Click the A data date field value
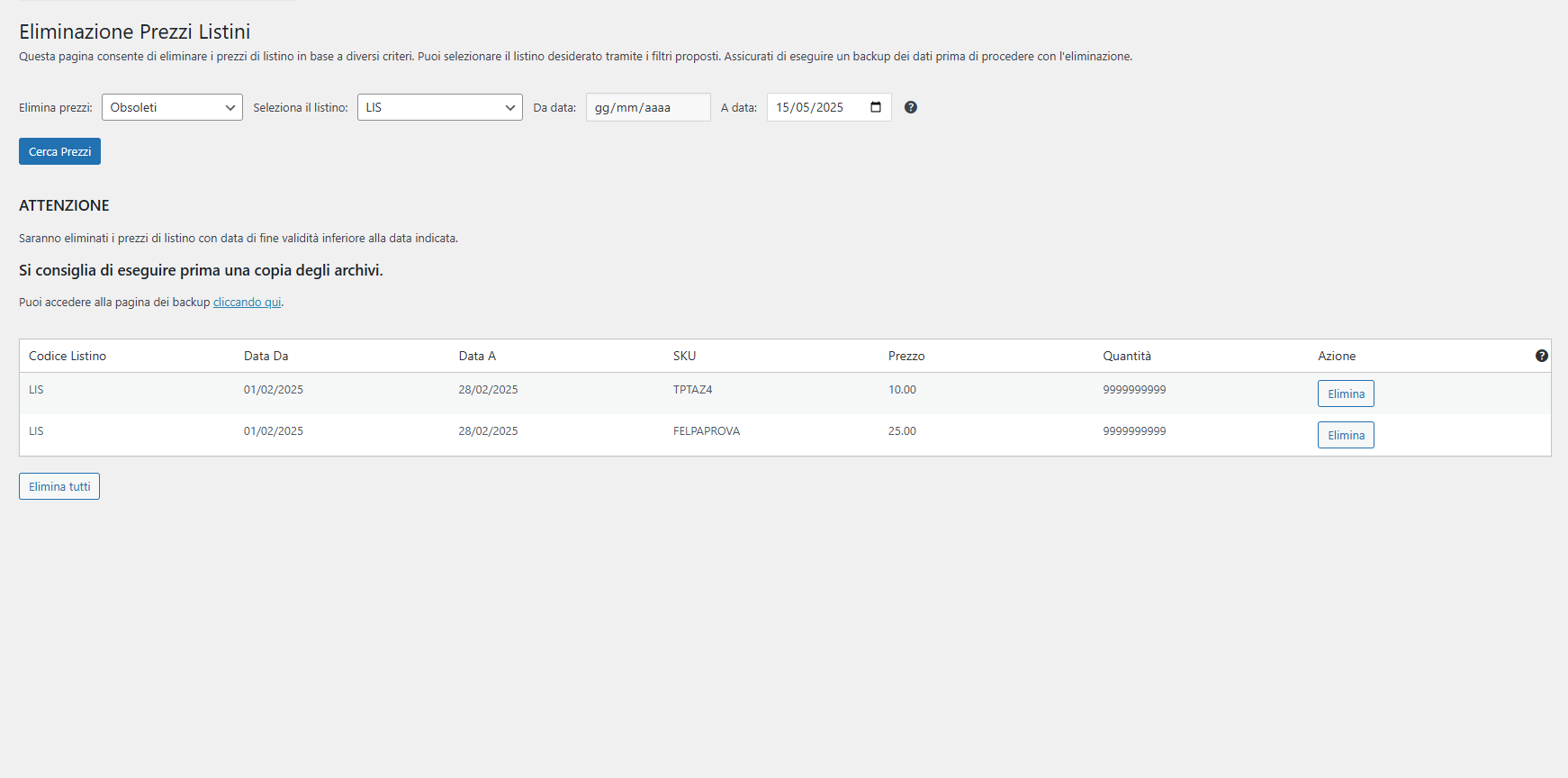The image size is (1568, 778). 809,107
